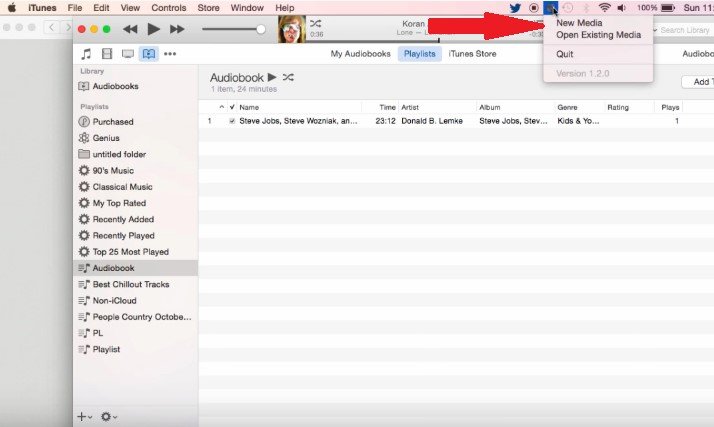Viewport: 714px width, 427px height.
Task: Open the Wi-Fi status menu
Action: click(x=604, y=8)
